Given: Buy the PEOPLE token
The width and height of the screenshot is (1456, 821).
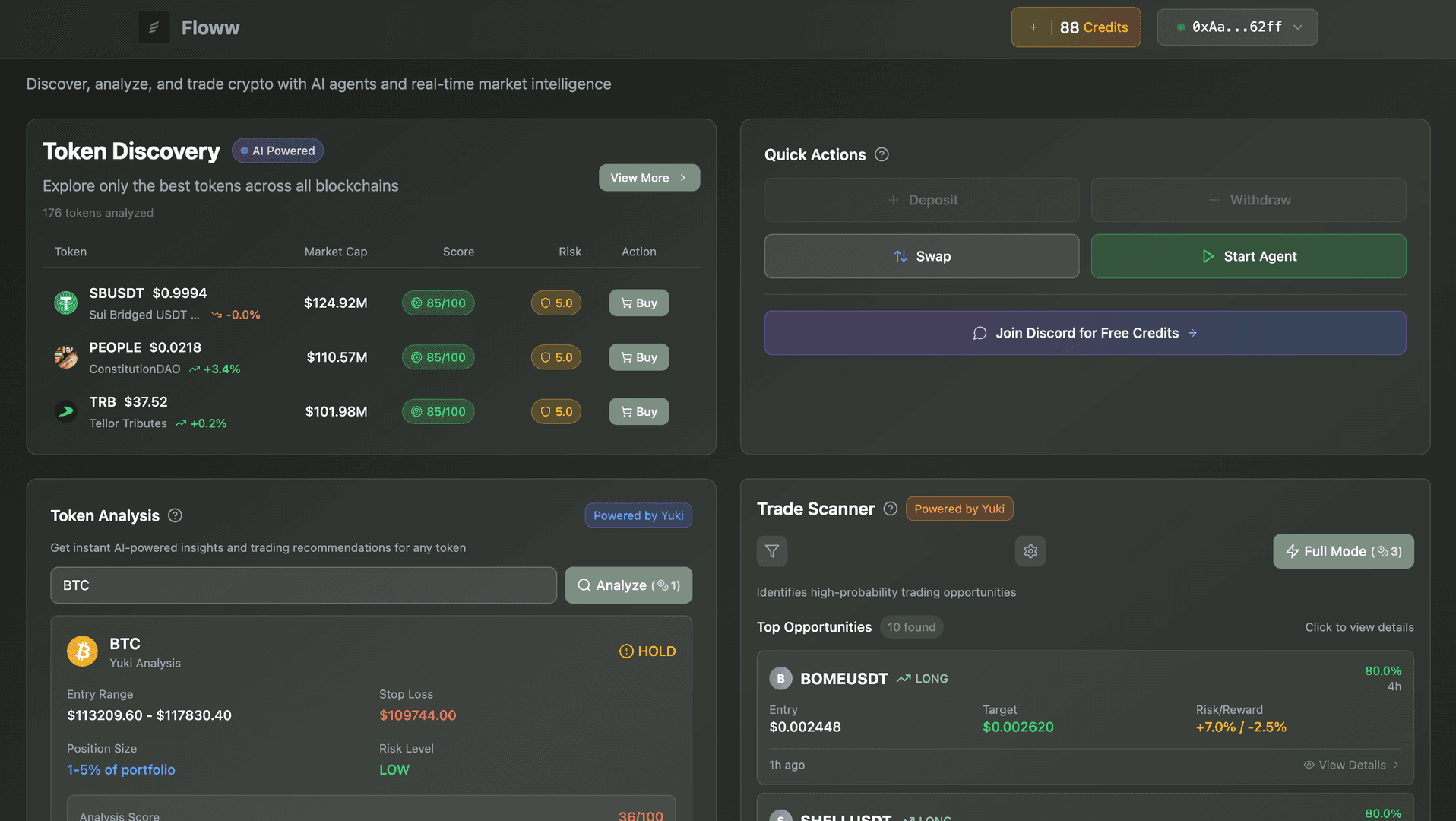Looking at the screenshot, I should (638, 357).
